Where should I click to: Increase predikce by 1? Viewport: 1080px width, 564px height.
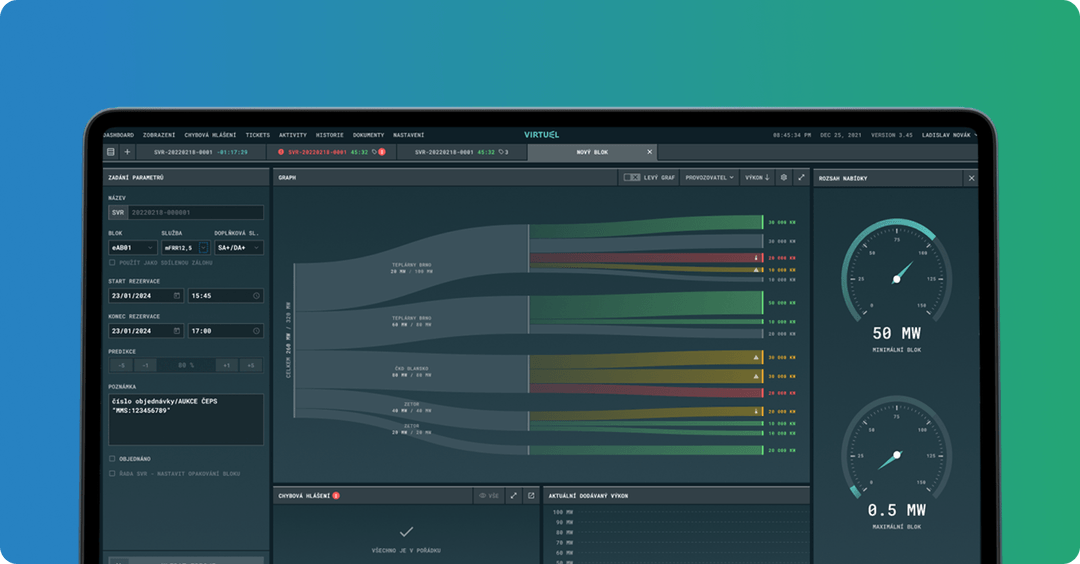[x=227, y=366]
